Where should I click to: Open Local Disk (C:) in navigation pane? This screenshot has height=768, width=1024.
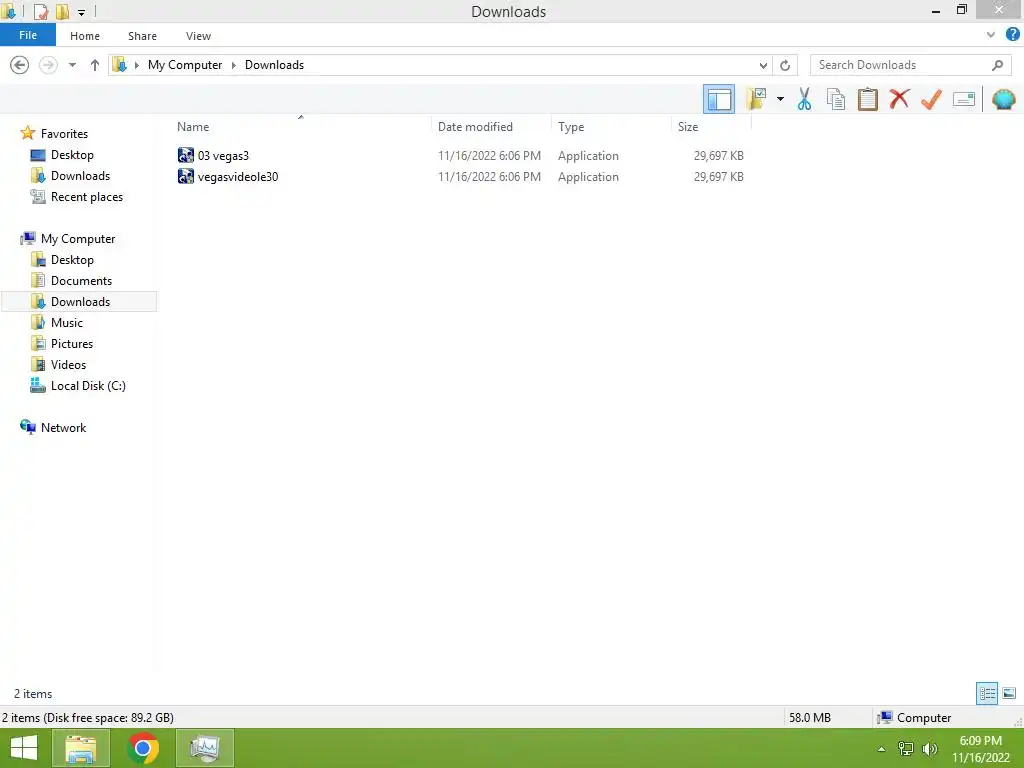[x=88, y=385]
